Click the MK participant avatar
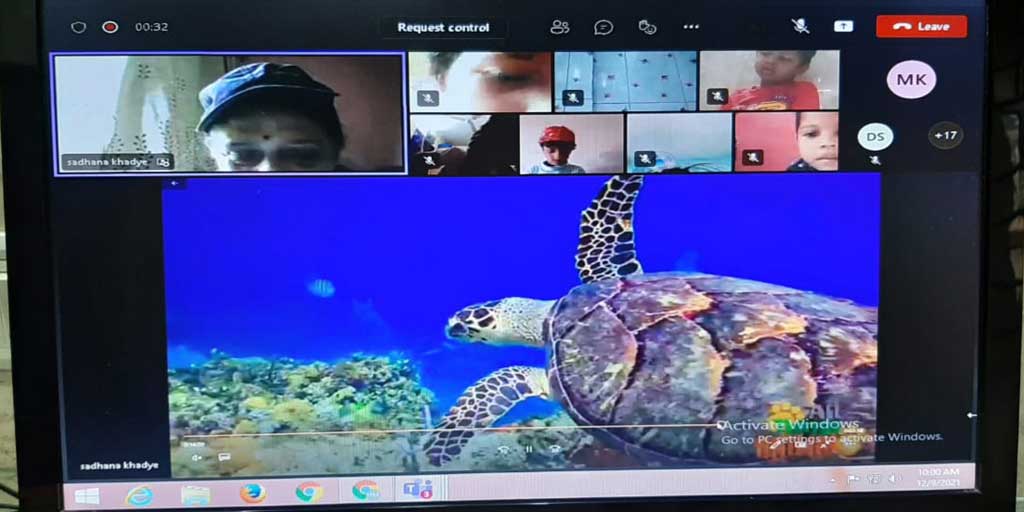Image resolution: width=1024 pixels, height=512 pixels. 911,80
